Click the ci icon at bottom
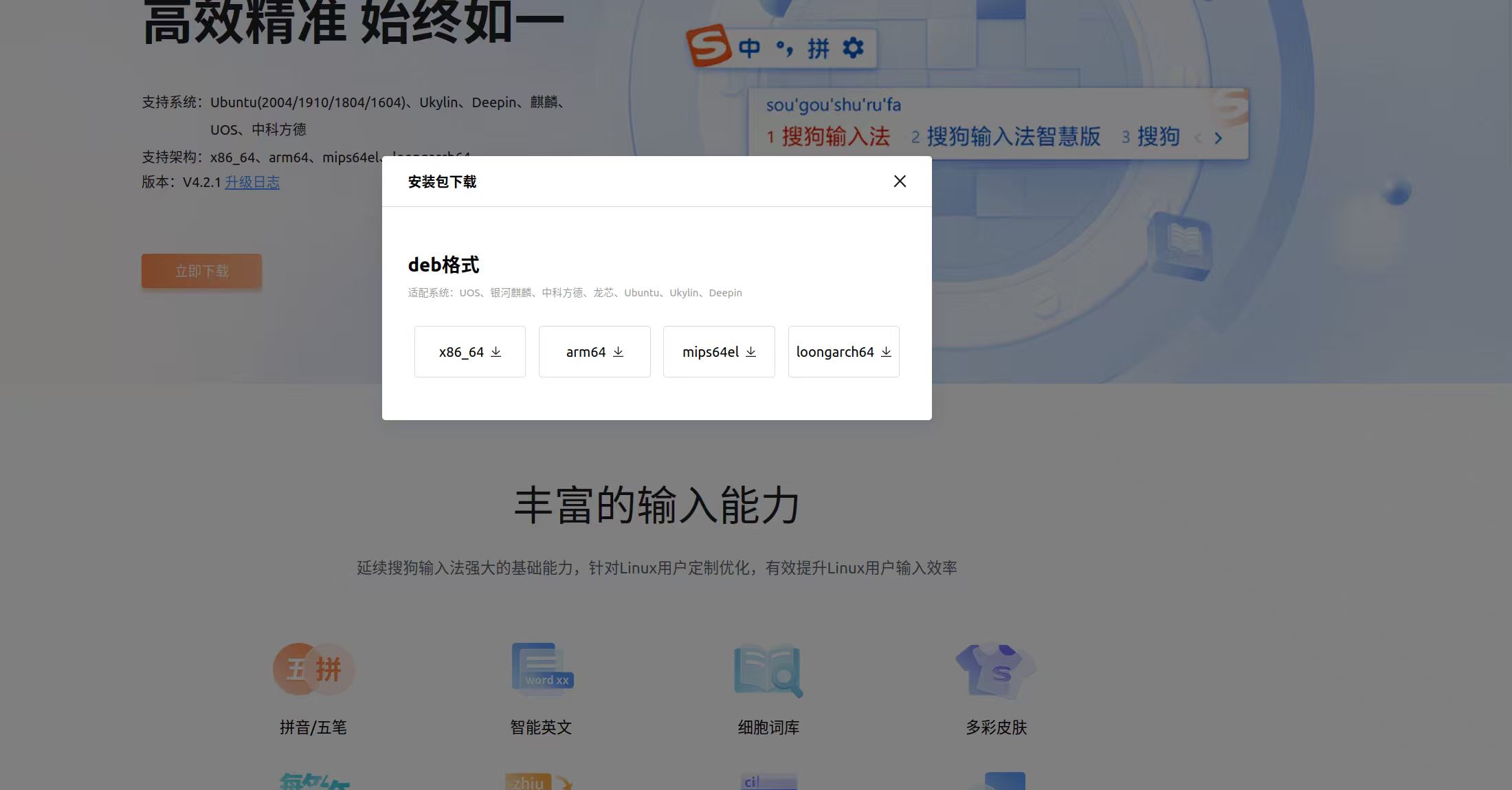Screen dimensions: 1512x790 (768, 780)
